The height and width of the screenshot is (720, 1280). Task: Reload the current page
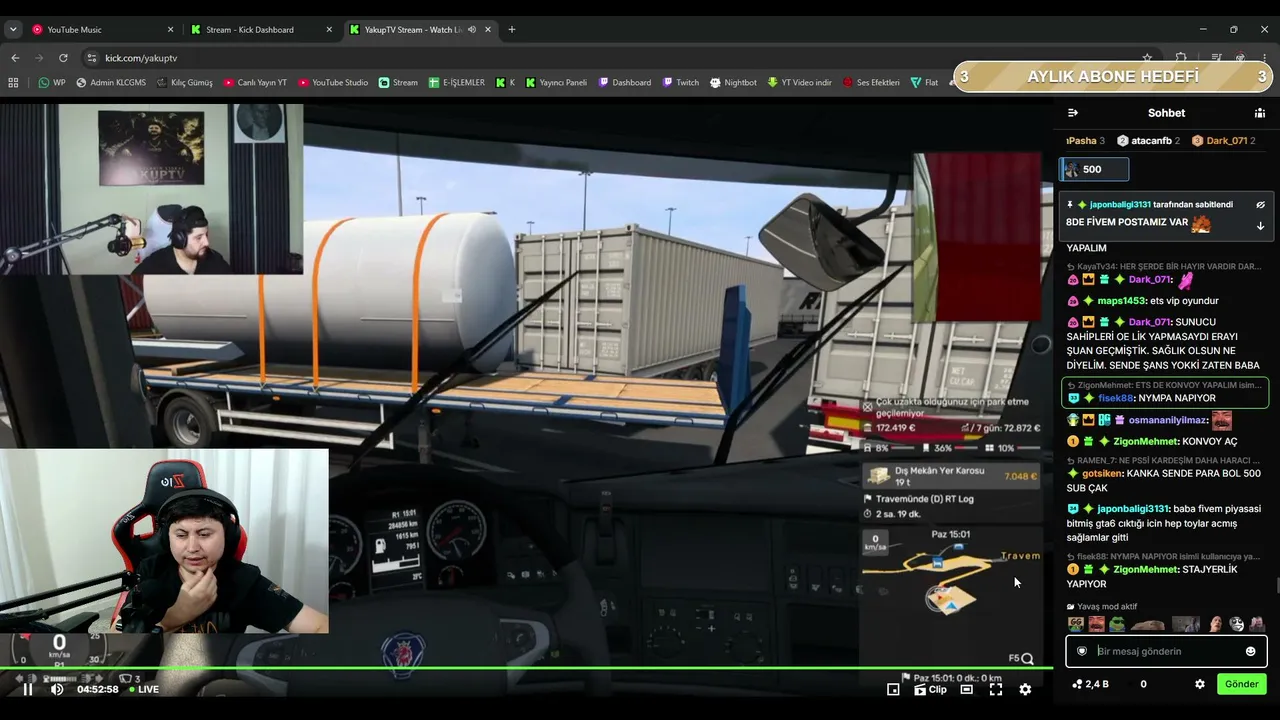click(63, 58)
